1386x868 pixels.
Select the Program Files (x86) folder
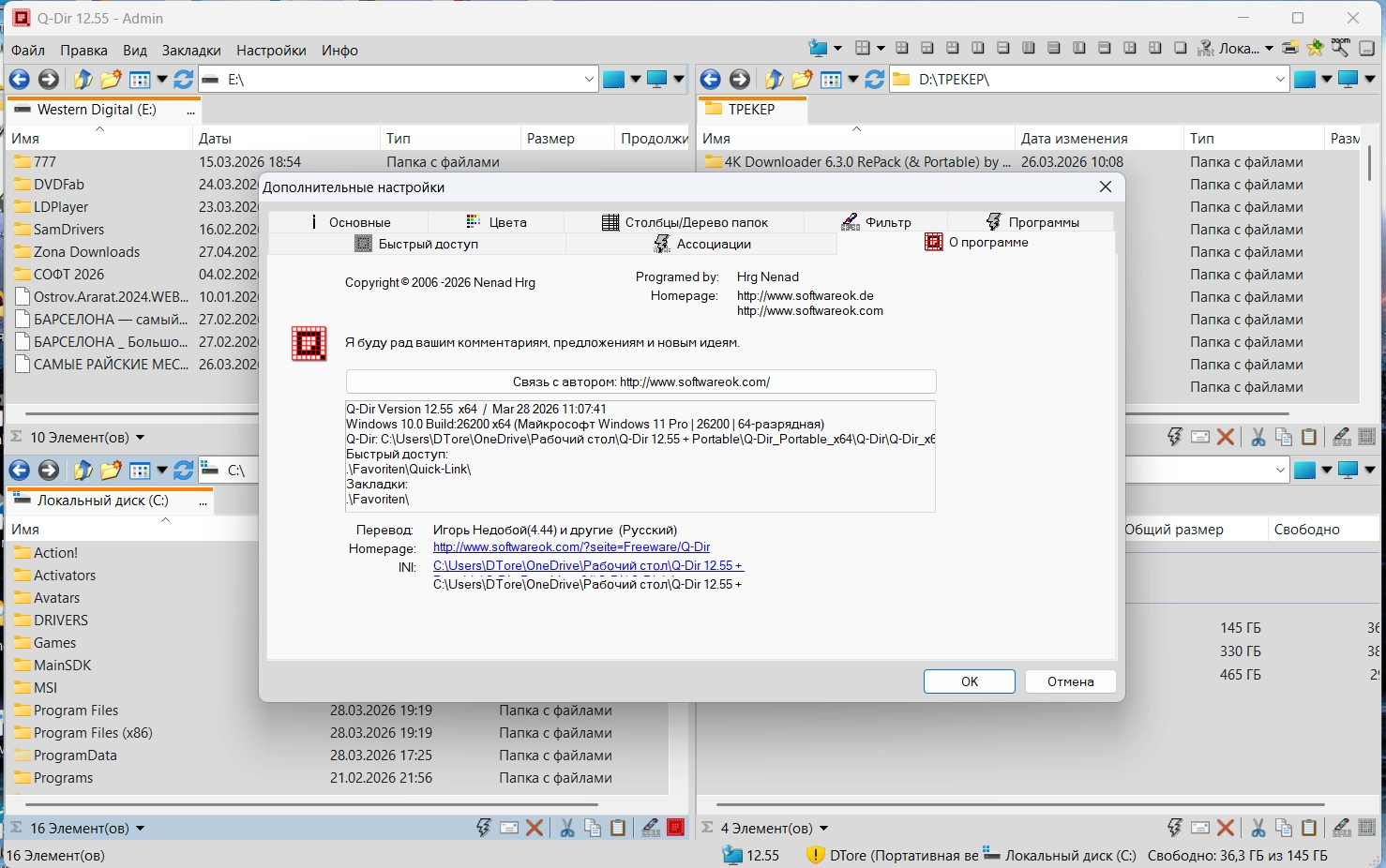93,733
